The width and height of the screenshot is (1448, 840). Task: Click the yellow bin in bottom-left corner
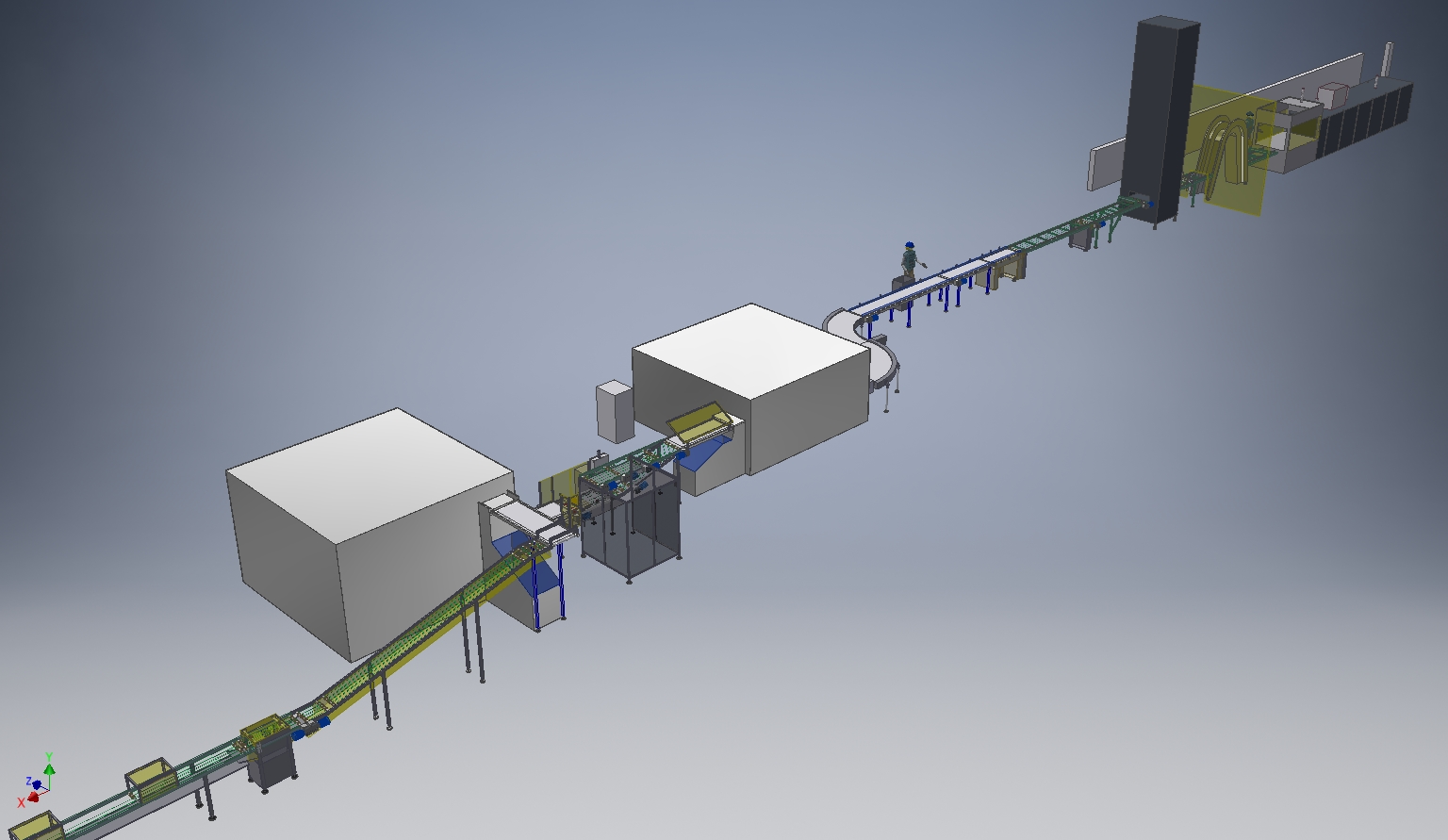coord(34,827)
